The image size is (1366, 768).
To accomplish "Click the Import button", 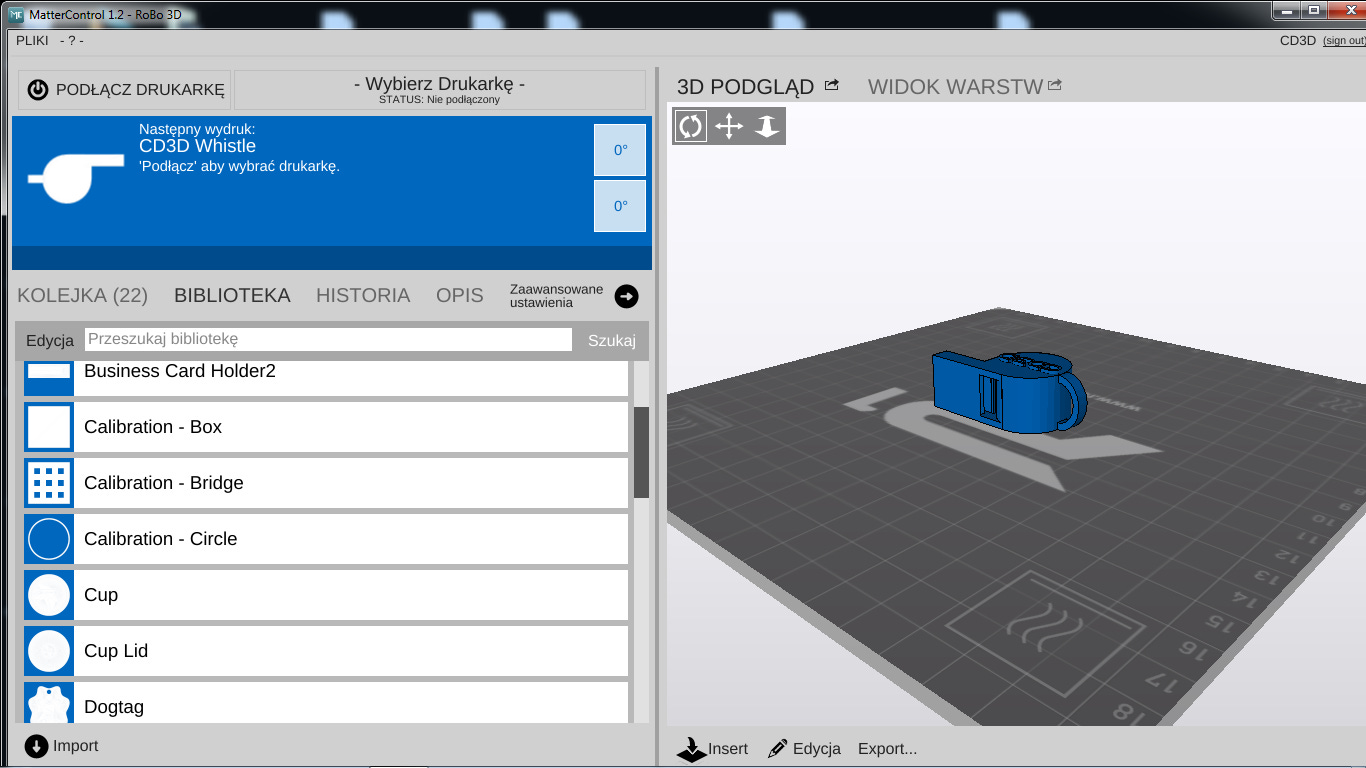I will click(62, 746).
